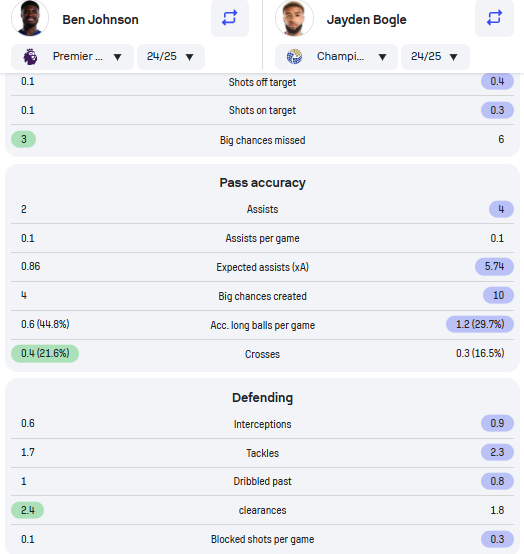Click the Big chances created row label
The image size is (524, 554).
[x=262, y=296]
